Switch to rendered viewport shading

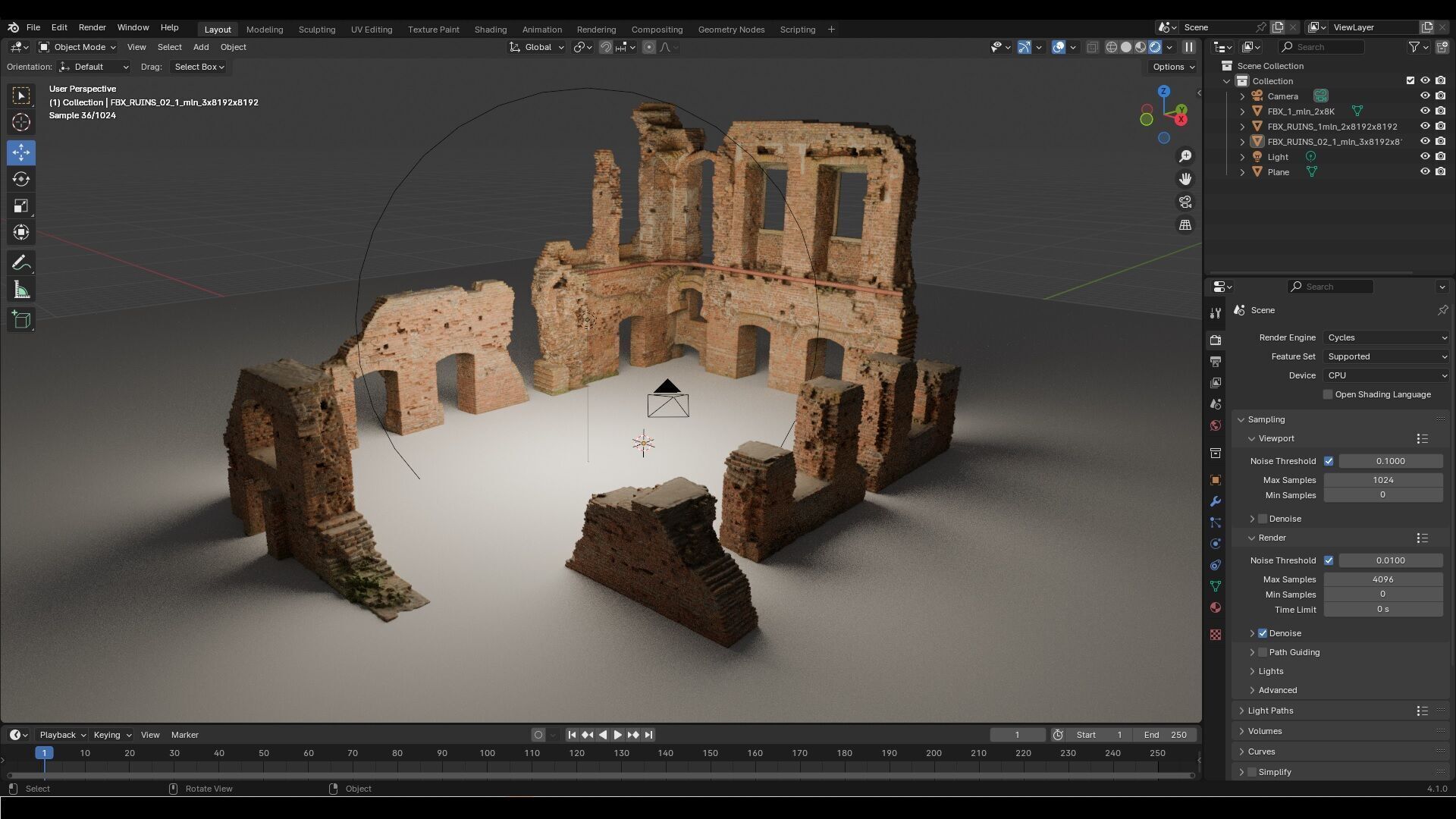(1155, 47)
